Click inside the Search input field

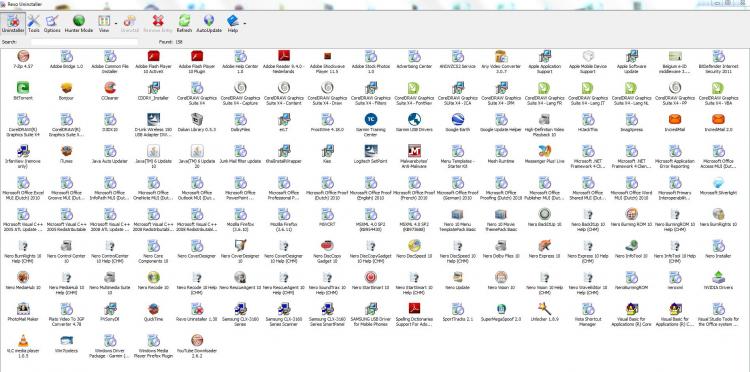tap(85, 42)
